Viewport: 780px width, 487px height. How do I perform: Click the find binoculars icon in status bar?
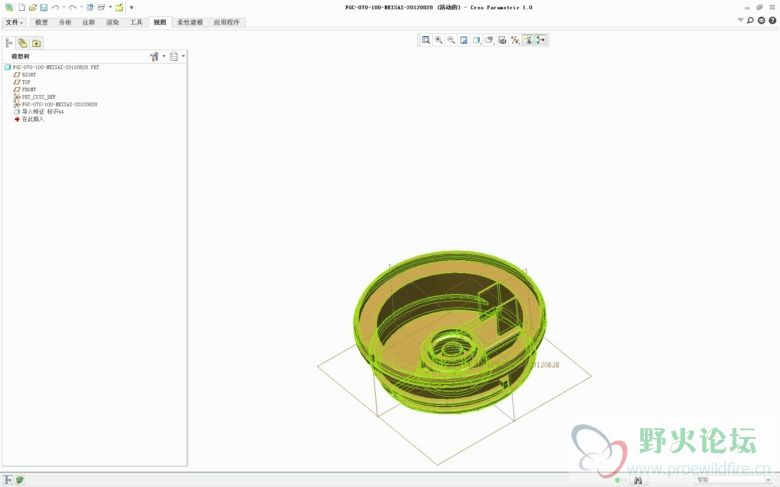(638, 480)
